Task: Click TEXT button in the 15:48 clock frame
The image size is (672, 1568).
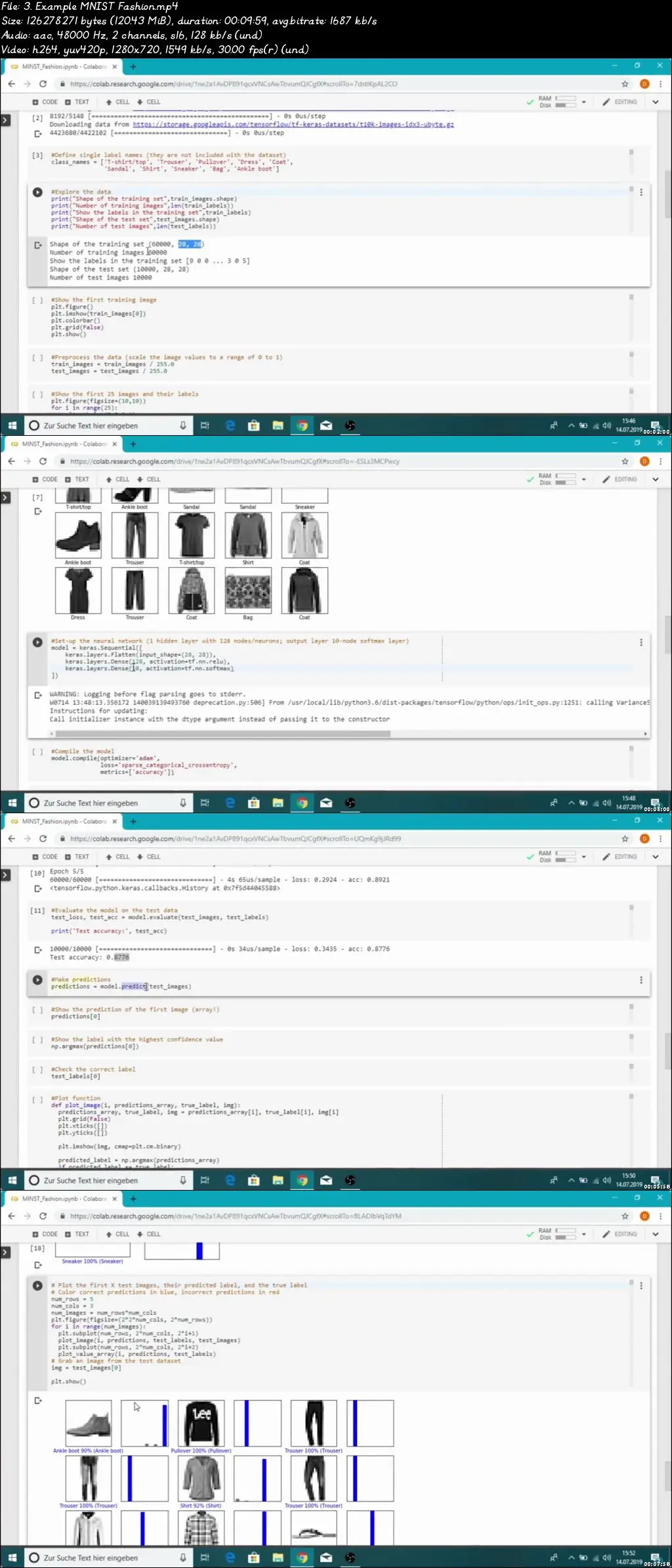Action: (77, 479)
